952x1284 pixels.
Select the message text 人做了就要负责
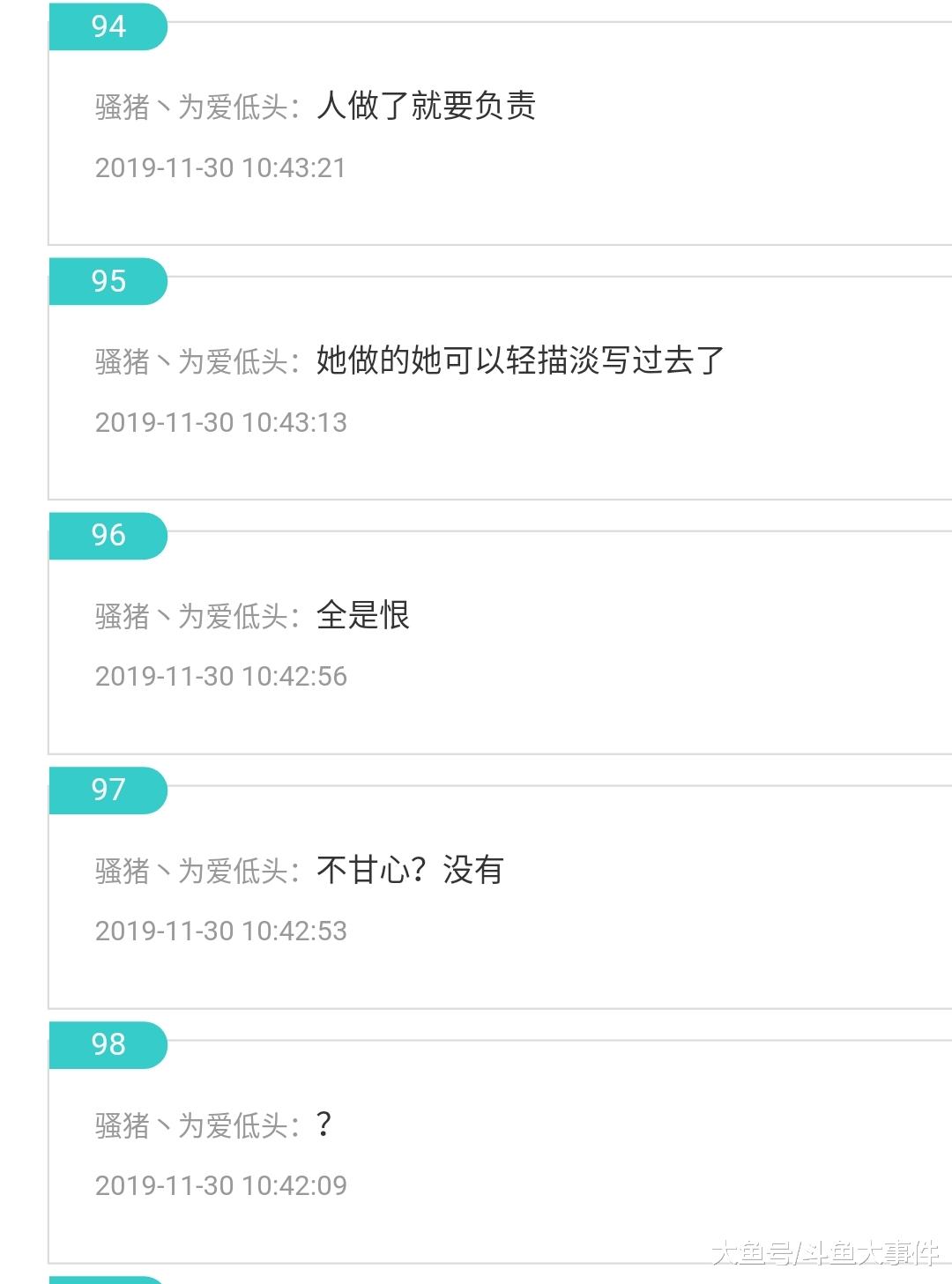[426, 106]
